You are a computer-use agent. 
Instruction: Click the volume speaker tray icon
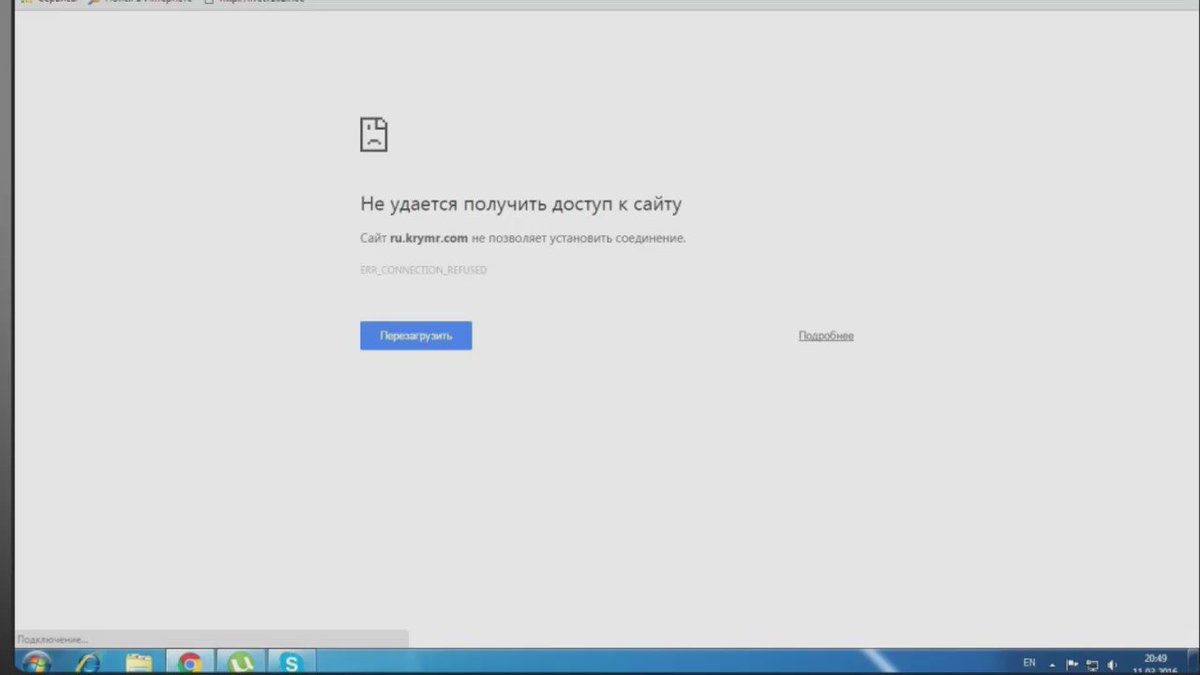pyautogui.click(x=1112, y=664)
